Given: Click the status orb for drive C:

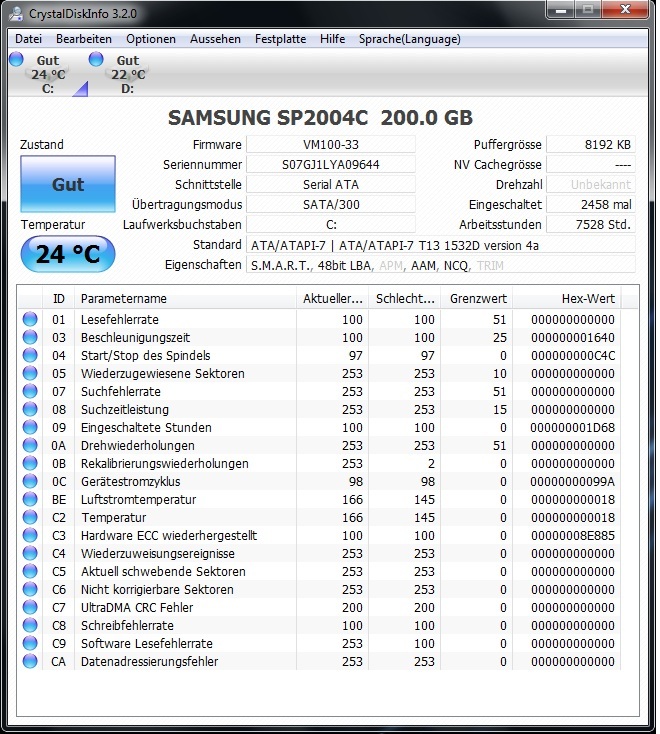Looking at the screenshot, I should click(x=16, y=59).
